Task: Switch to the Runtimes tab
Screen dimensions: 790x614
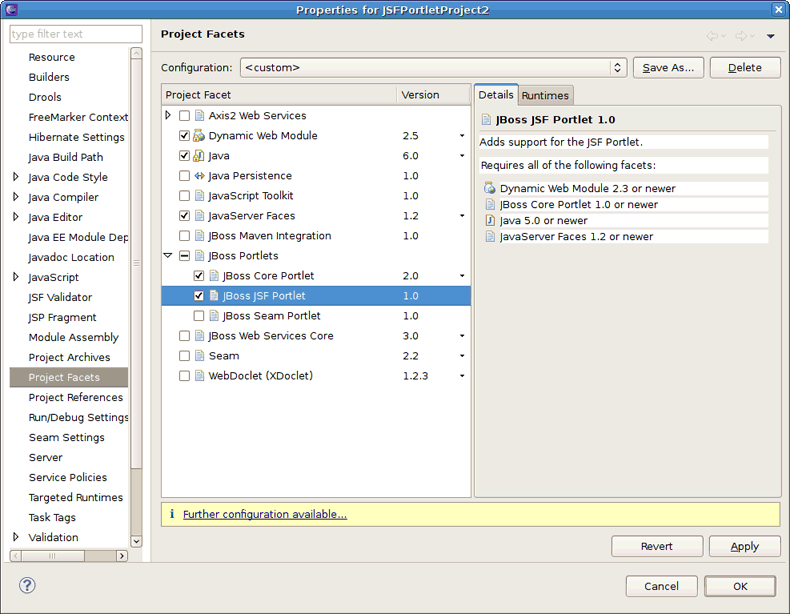Action: pos(545,95)
